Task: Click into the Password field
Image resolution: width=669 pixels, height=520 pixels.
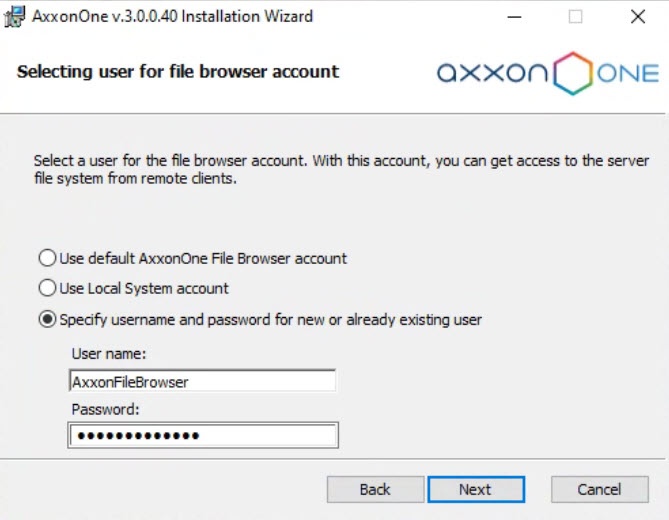Action: 202,436
